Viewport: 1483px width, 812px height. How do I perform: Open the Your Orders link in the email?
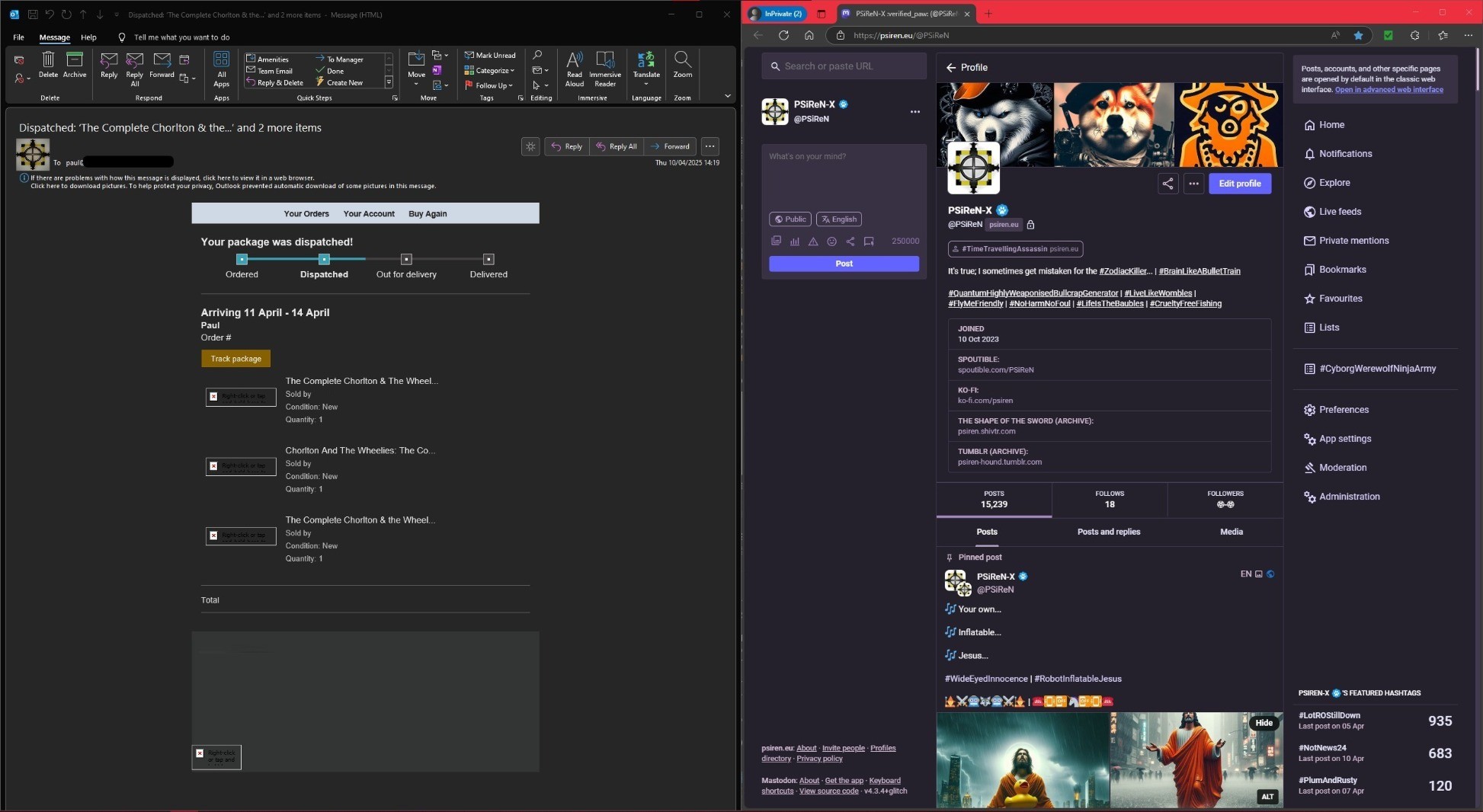(x=306, y=214)
